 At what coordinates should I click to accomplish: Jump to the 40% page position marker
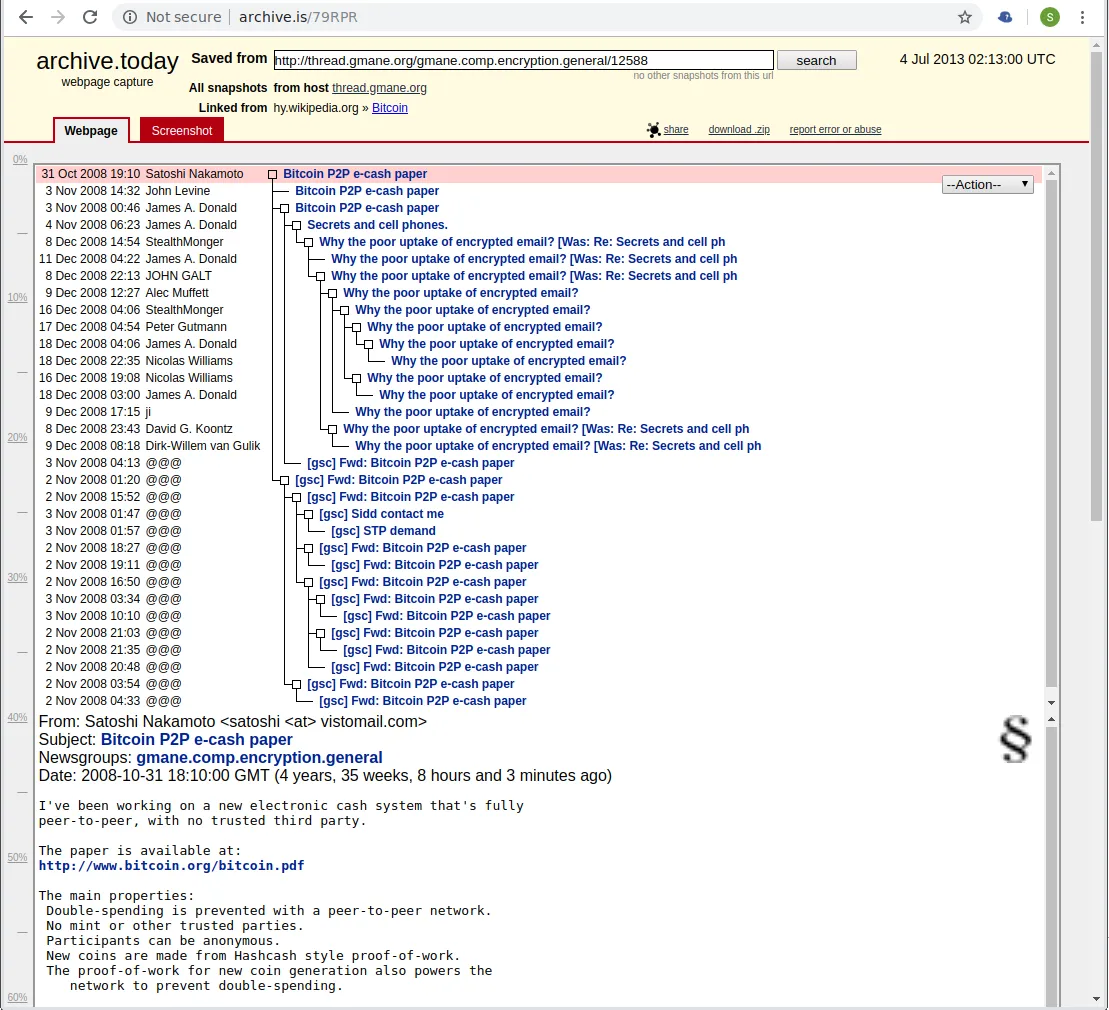click(x=18, y=717)
